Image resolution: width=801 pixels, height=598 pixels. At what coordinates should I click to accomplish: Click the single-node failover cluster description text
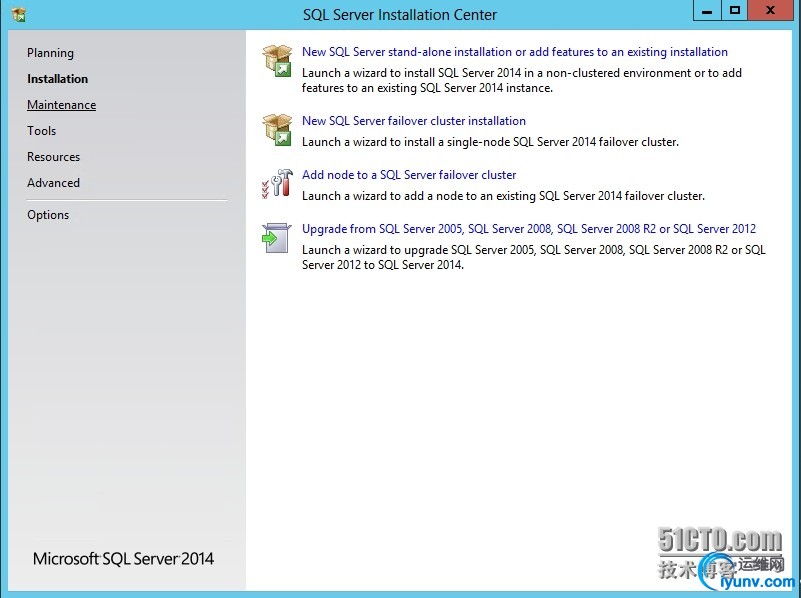click(x=490, y=142)
